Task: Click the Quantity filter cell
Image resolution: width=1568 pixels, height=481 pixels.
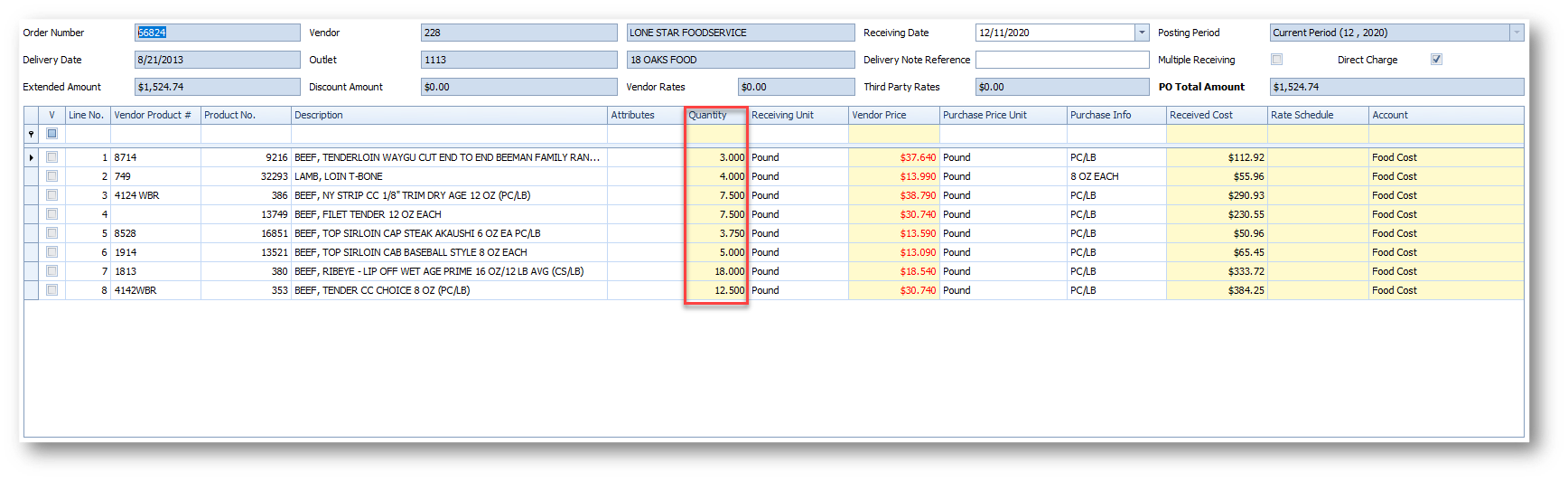Action: [717, 134]
